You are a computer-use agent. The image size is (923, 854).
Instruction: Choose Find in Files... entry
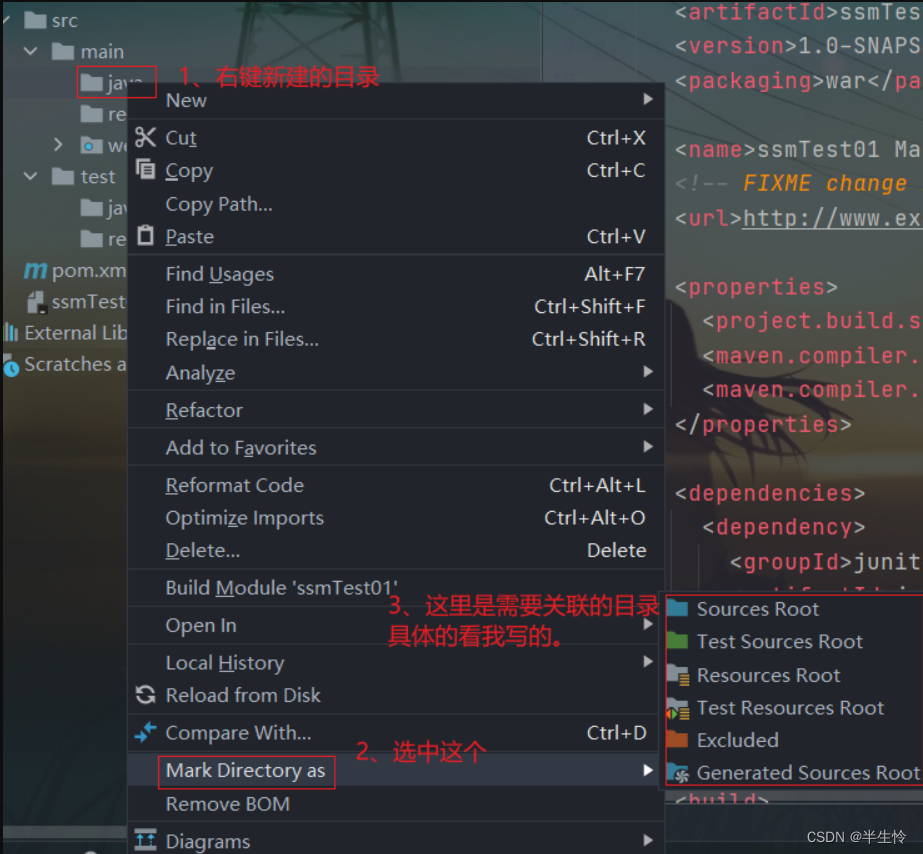[396, 306]
